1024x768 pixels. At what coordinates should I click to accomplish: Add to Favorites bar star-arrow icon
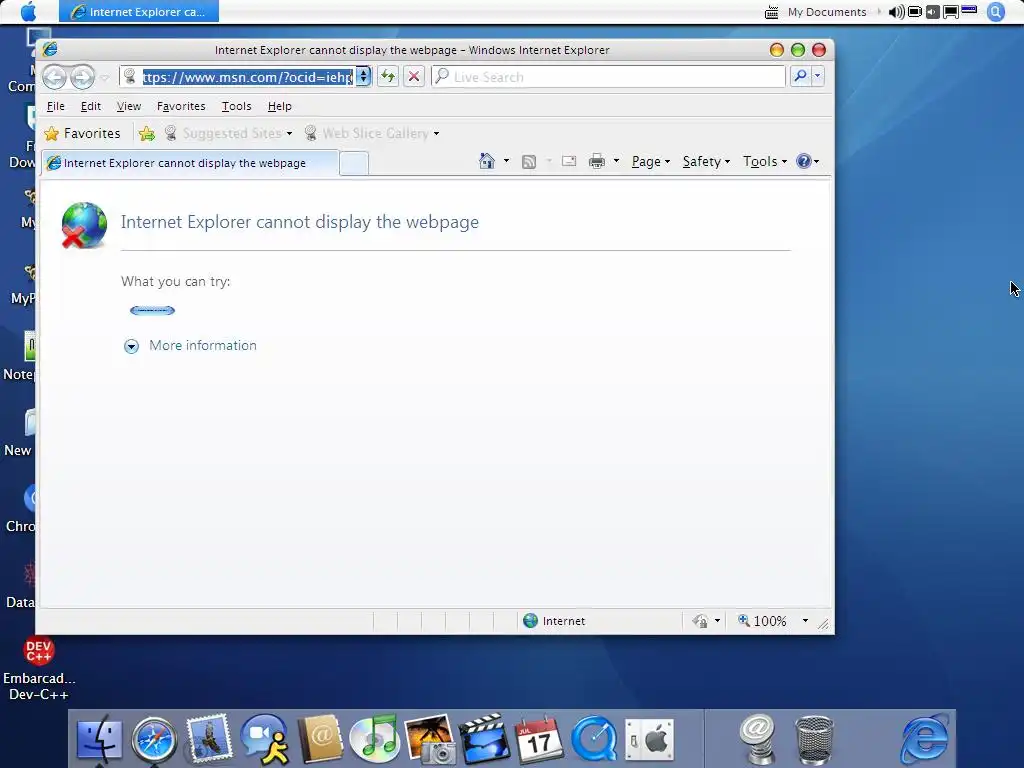pos(147,133)
